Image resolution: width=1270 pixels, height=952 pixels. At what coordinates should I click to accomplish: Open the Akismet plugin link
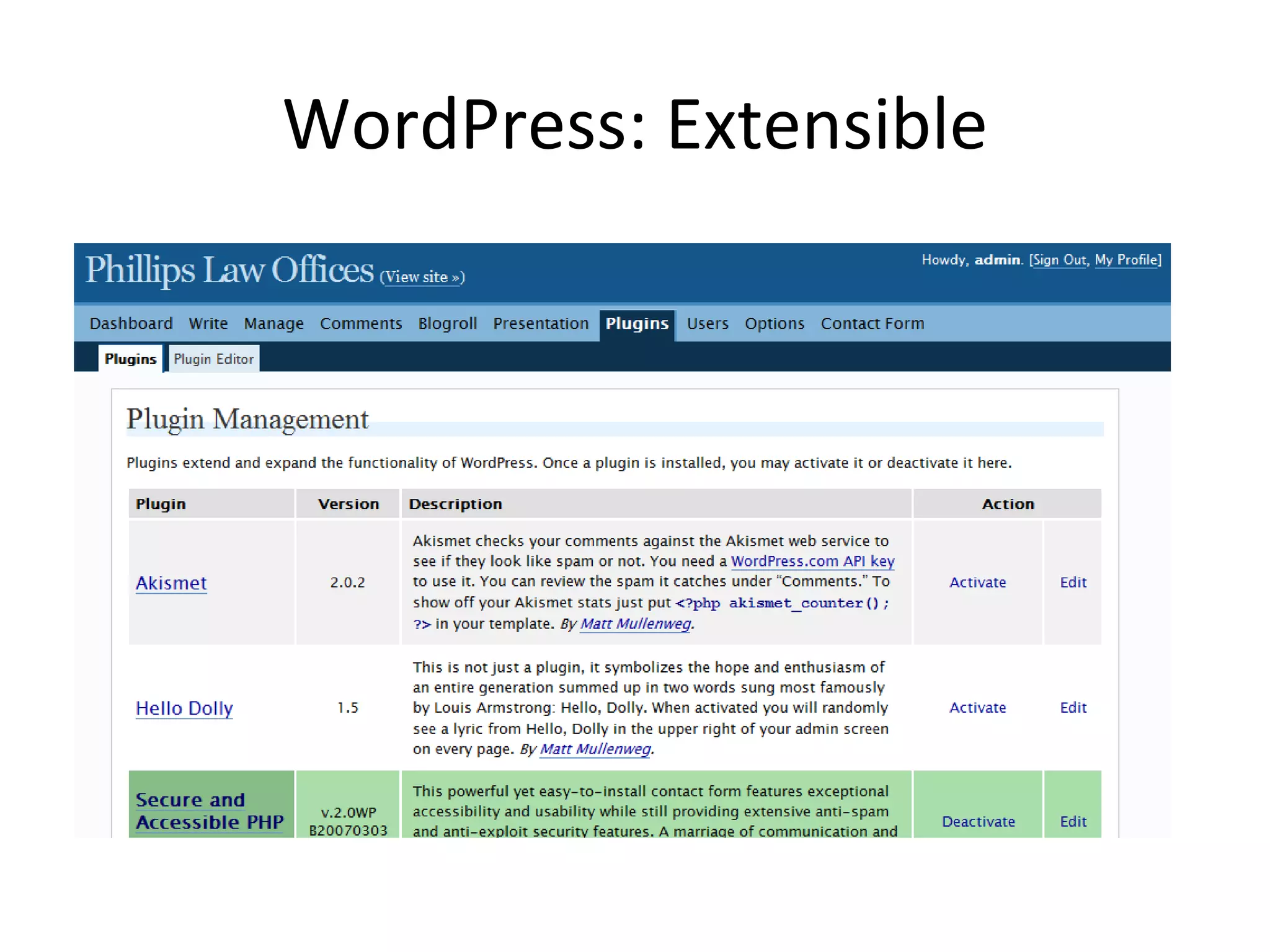pyautogui.click(x=171, y=583)
